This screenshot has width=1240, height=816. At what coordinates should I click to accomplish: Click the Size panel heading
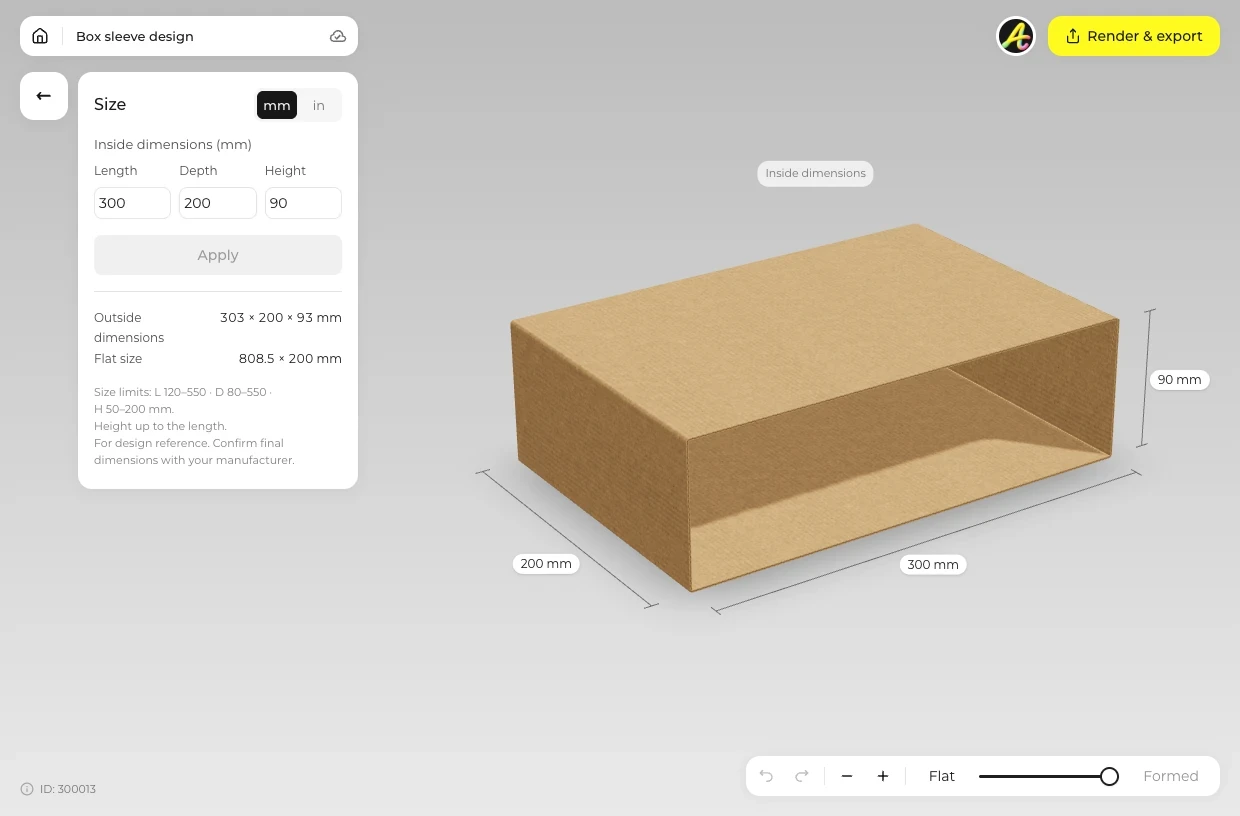[110, 104]
